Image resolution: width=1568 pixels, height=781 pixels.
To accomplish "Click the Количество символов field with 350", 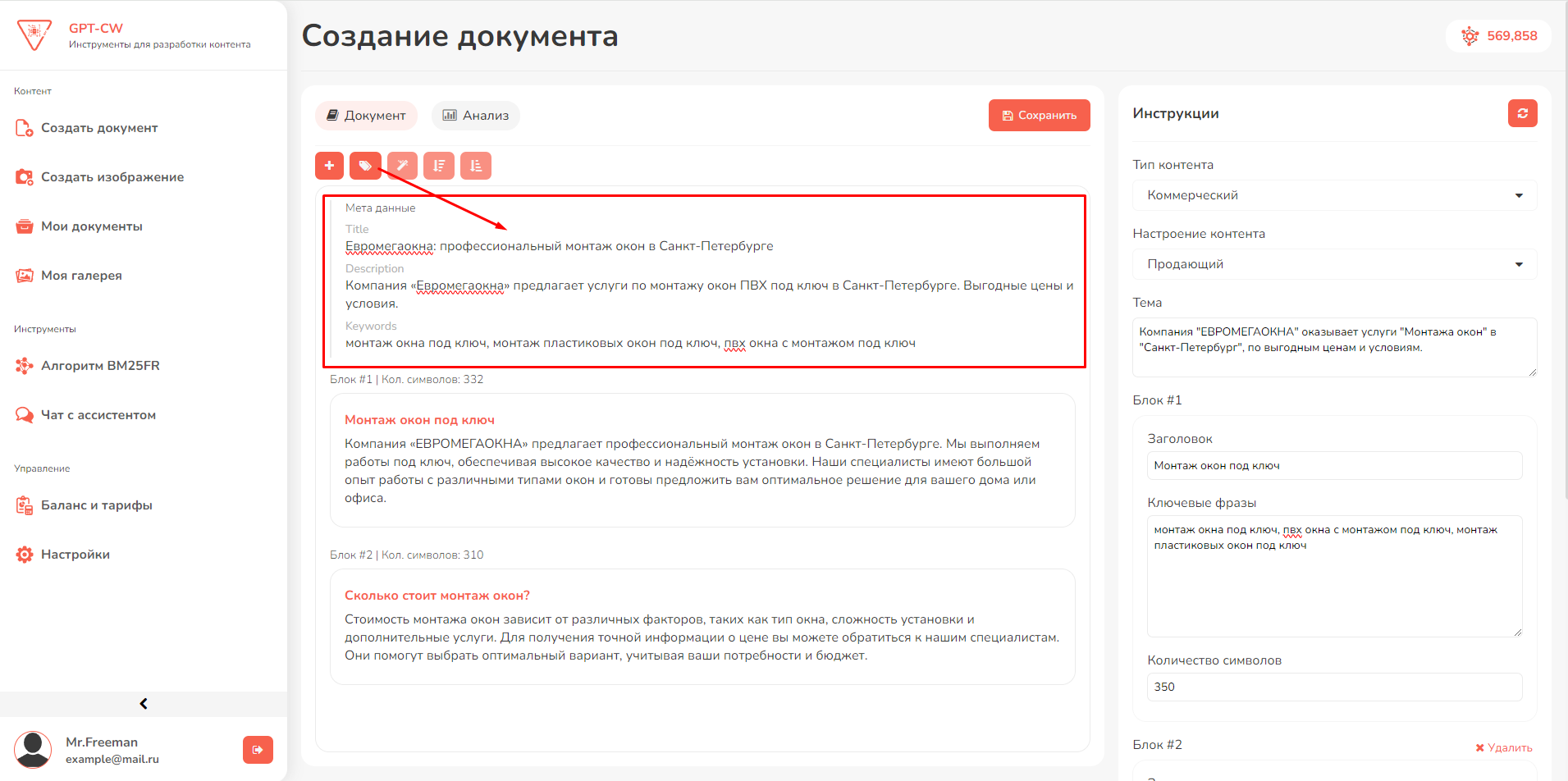I will point(1334,687).
